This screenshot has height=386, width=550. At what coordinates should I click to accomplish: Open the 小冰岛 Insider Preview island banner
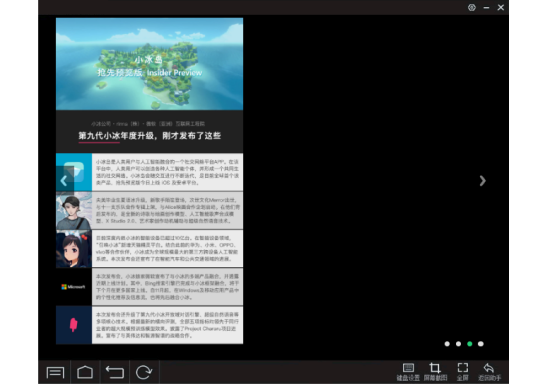149,64
